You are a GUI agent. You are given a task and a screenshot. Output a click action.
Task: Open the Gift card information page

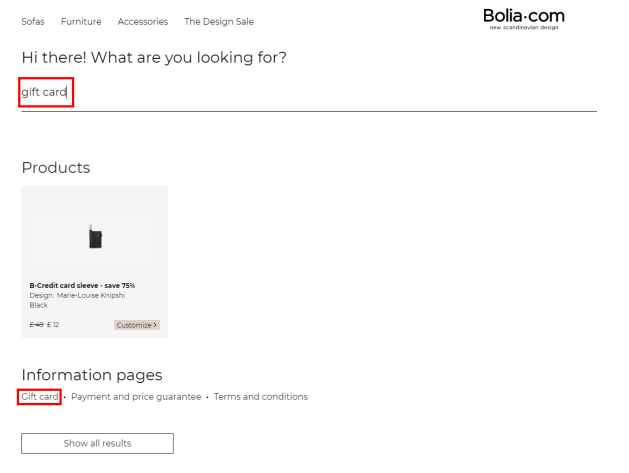coord(40,397)
